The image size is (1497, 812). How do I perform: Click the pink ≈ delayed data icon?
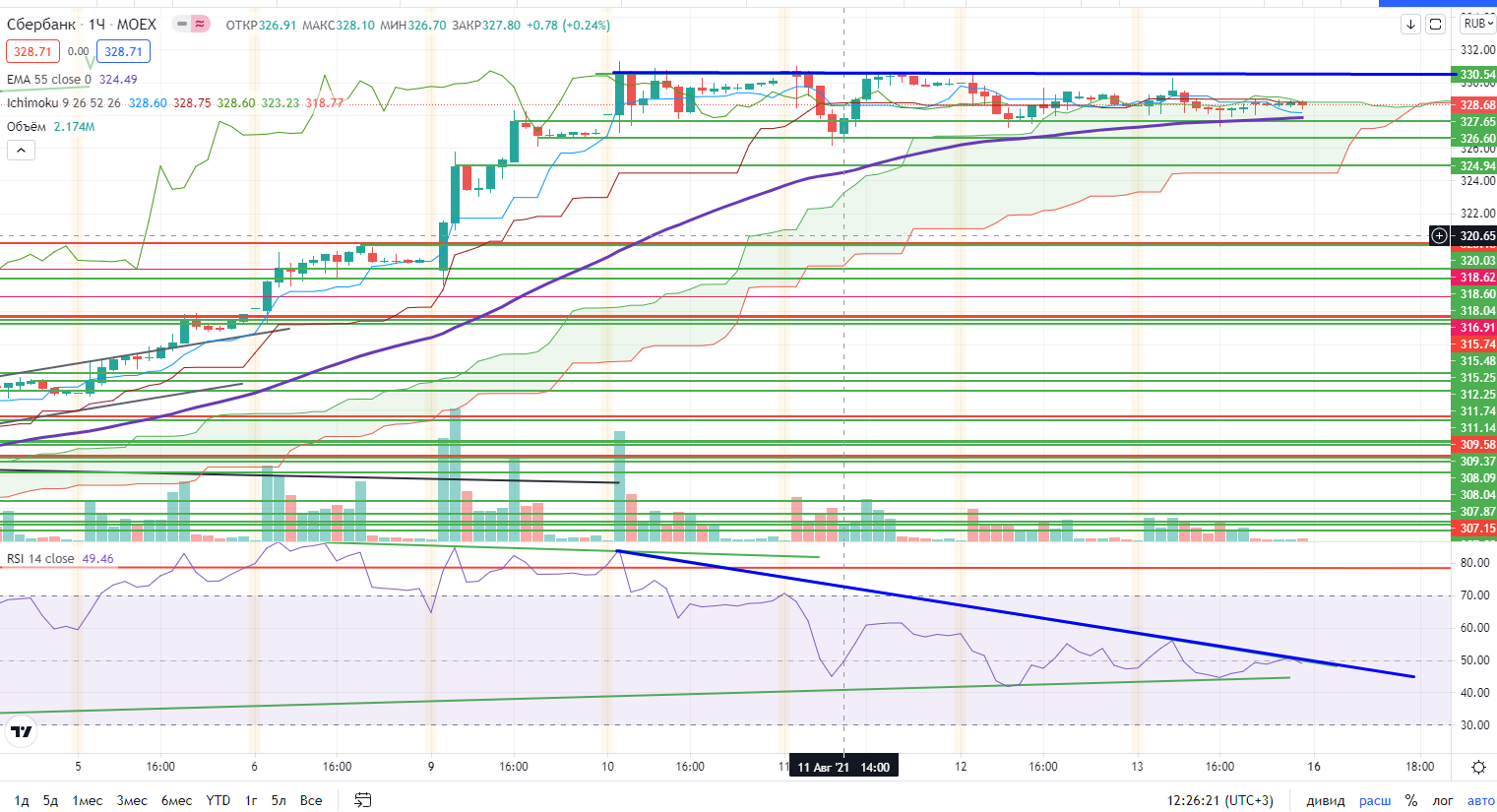pyautogui.click(x=200, y=24)
